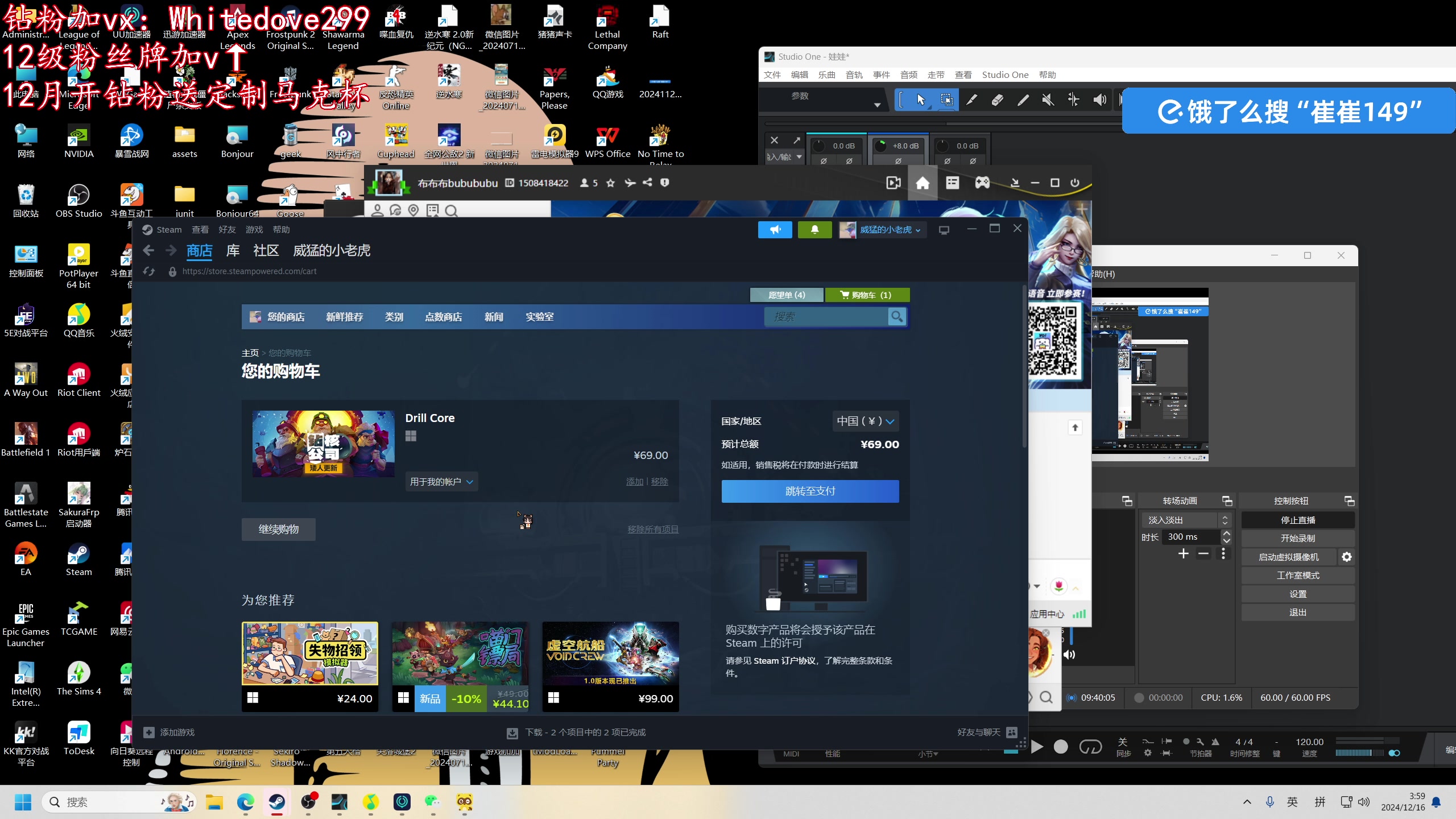Select the 社区 community tab

pyautogui.click(x=265, y=250)
